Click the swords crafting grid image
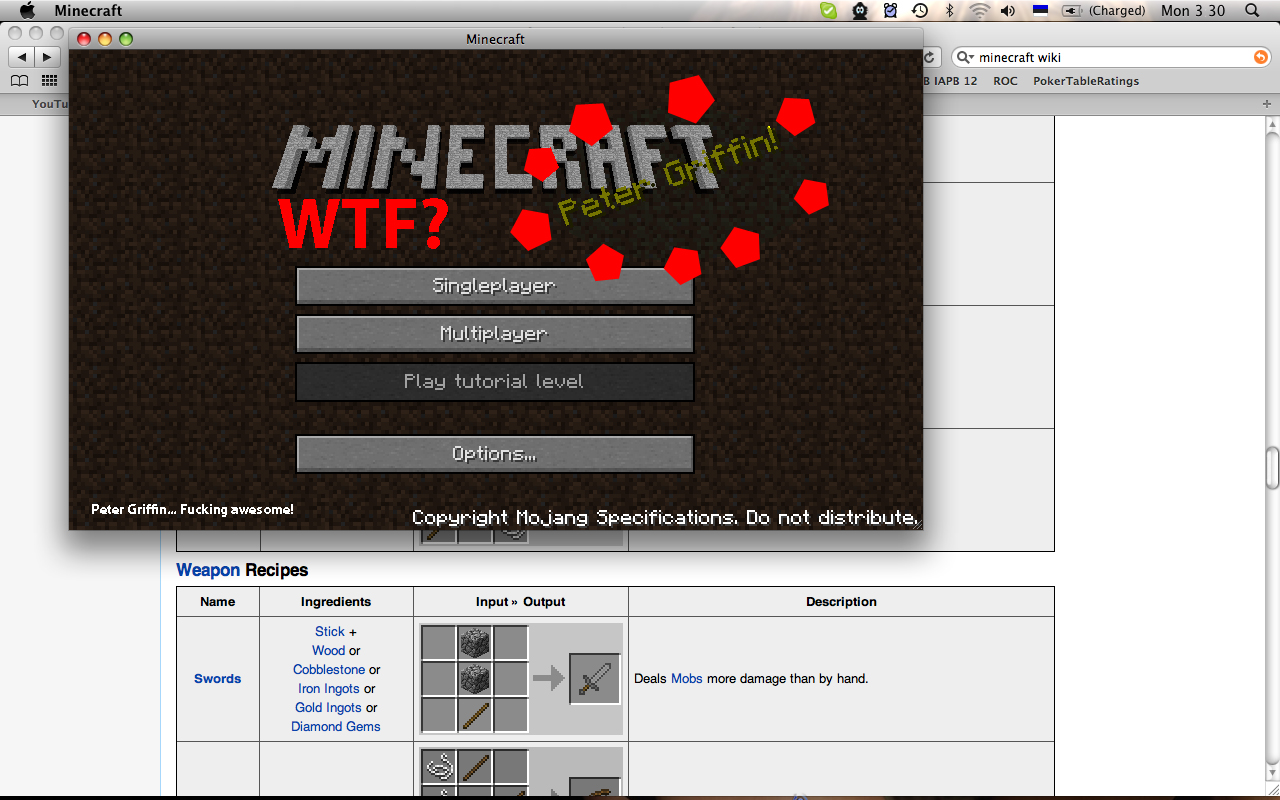This screenshot has width=1280, height=800. (474, 679)
